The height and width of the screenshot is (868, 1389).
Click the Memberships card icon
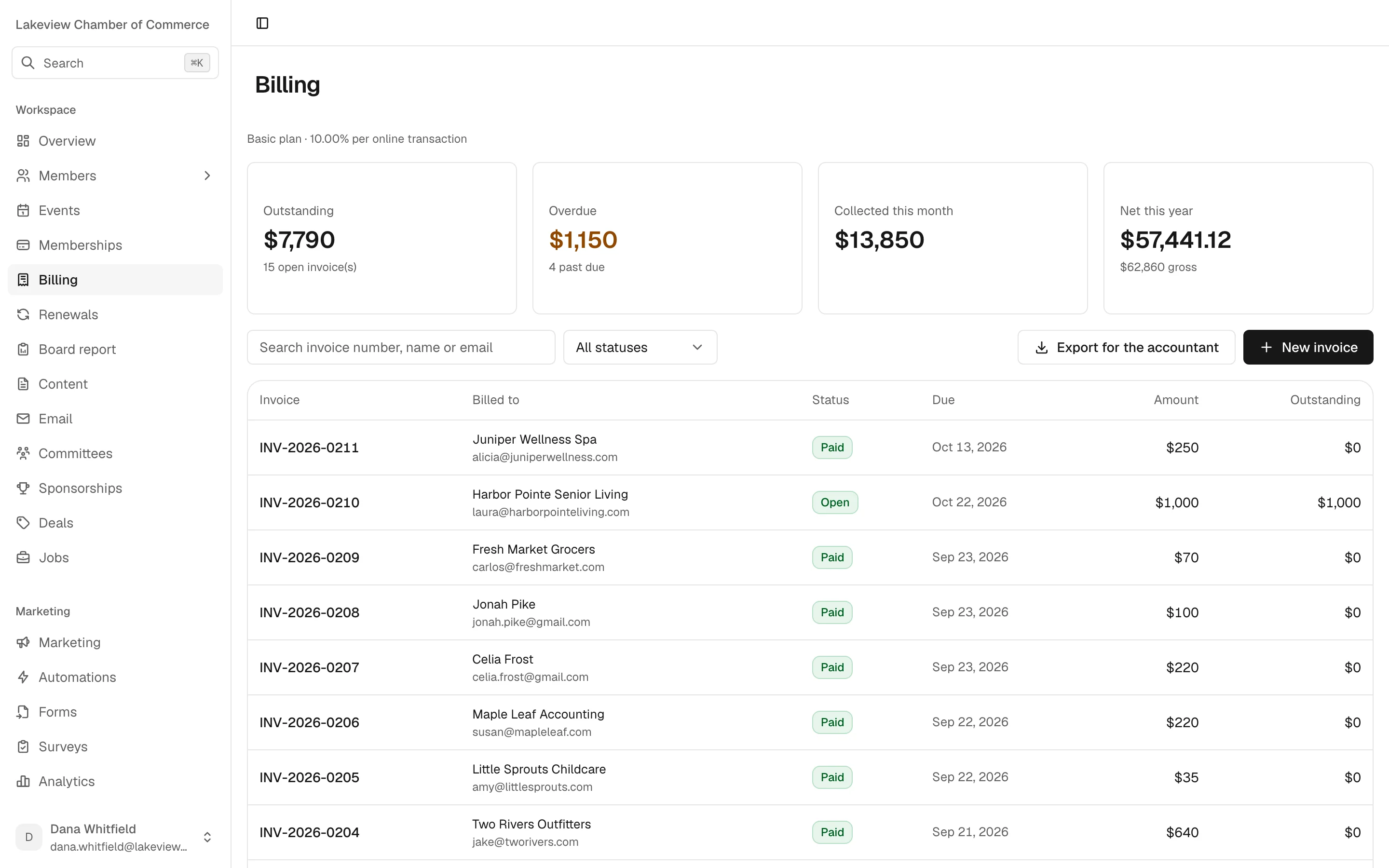tap(23, 245)
